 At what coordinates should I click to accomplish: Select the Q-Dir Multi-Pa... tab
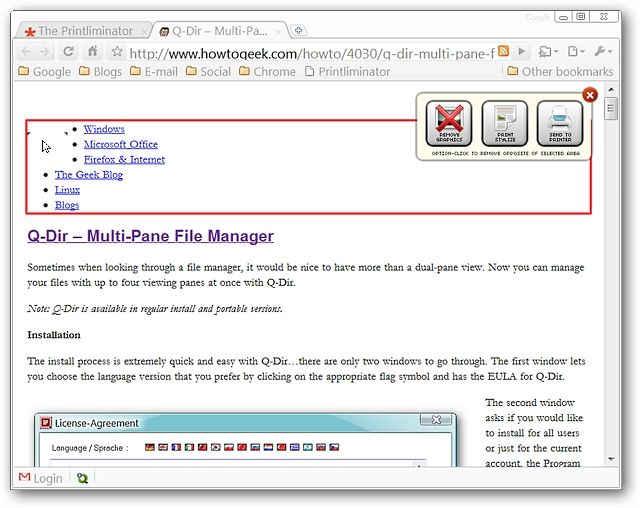220,31
